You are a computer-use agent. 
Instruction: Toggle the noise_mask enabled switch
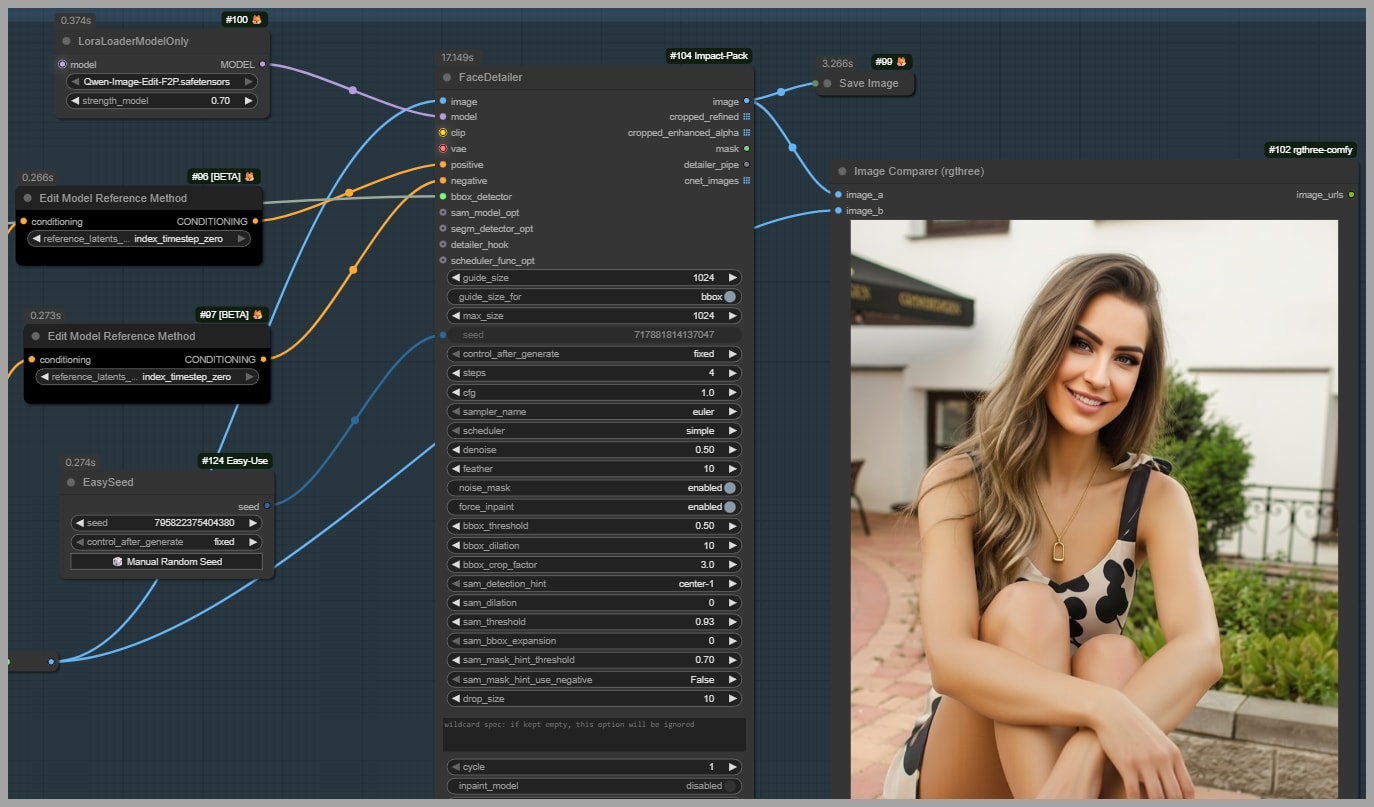pos(730,488)
